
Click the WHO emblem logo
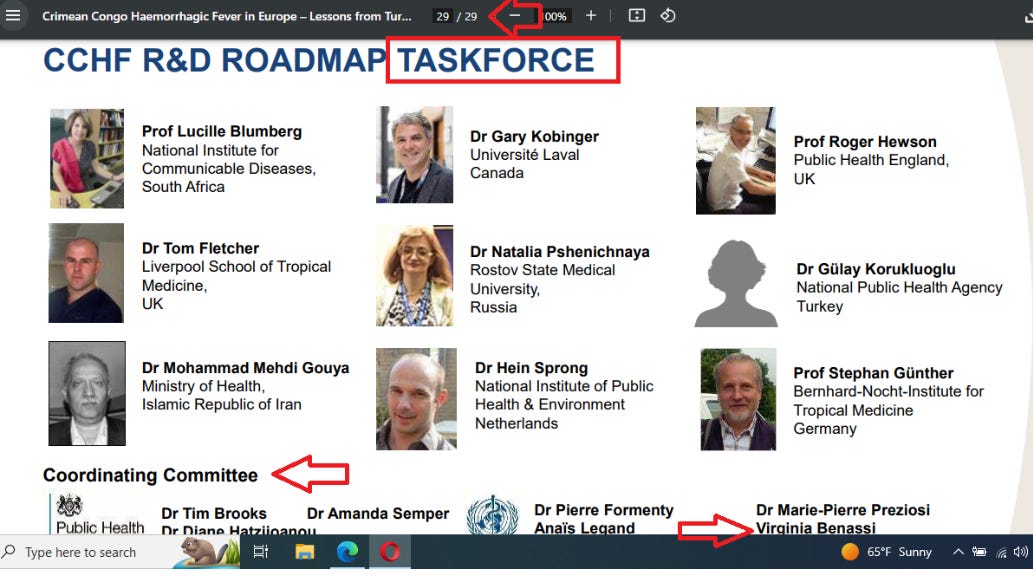[492, 515]
